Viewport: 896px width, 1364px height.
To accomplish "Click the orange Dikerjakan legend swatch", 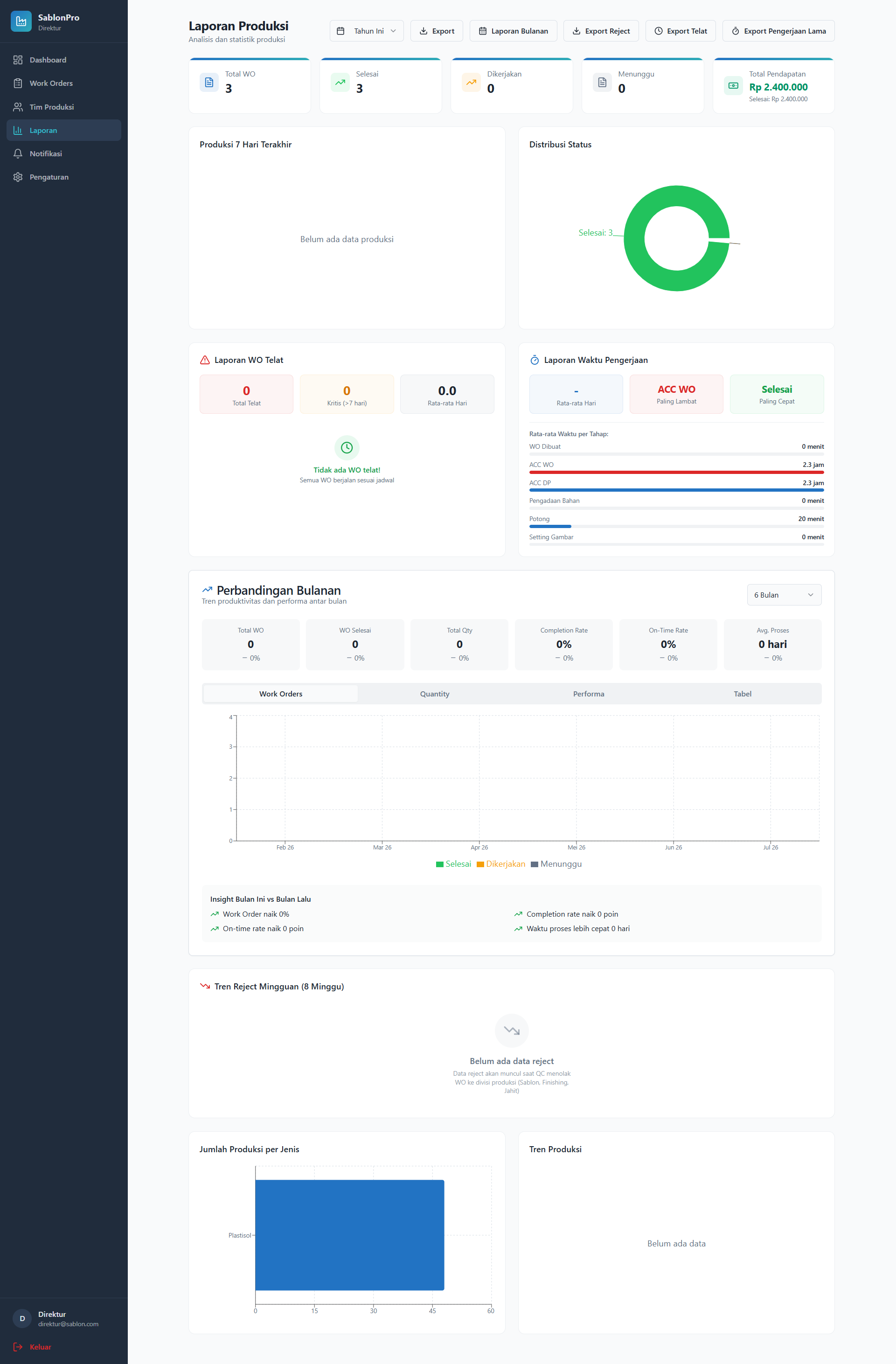I will [480, 864].
